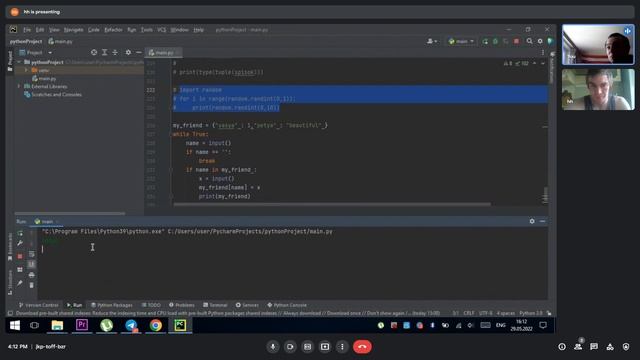Click Rerun icon in Run panel
The image size is (640, 360).
point(20,233)
